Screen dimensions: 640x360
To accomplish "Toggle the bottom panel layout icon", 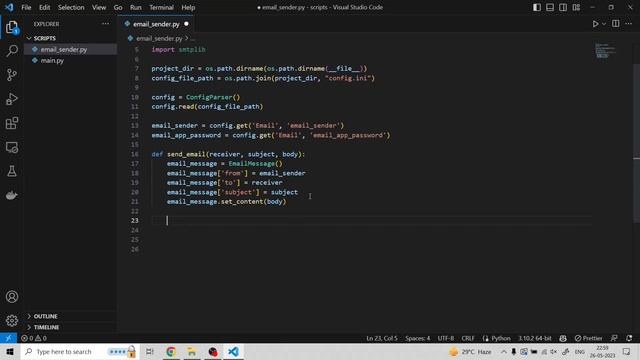I will [x=550, y=7].
